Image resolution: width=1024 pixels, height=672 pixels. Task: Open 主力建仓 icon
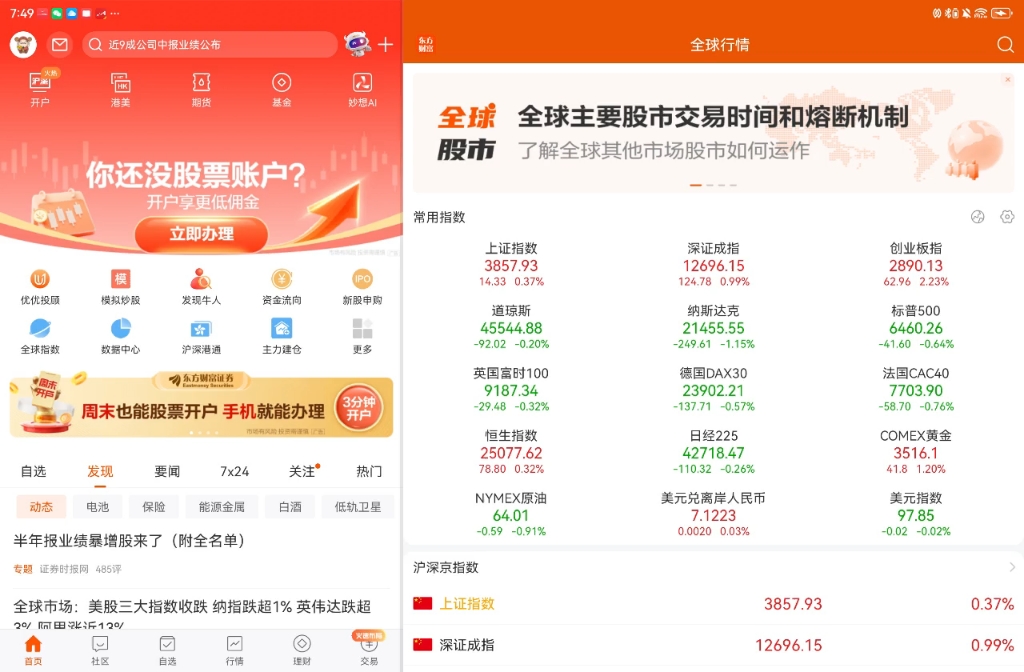coord(282,336)
